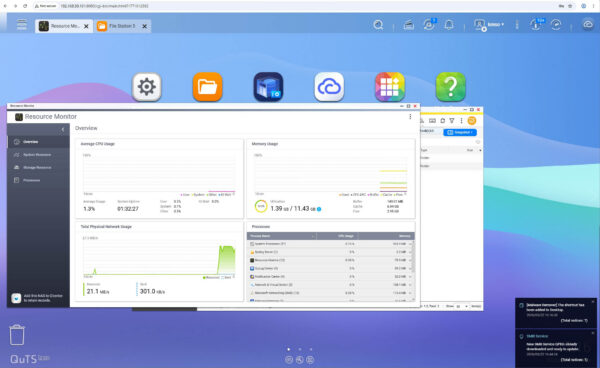The height and width of the screenshot is (368, 600).
Task: Click the search magnifier in the top bar
Action: click(x=378, y=25)
